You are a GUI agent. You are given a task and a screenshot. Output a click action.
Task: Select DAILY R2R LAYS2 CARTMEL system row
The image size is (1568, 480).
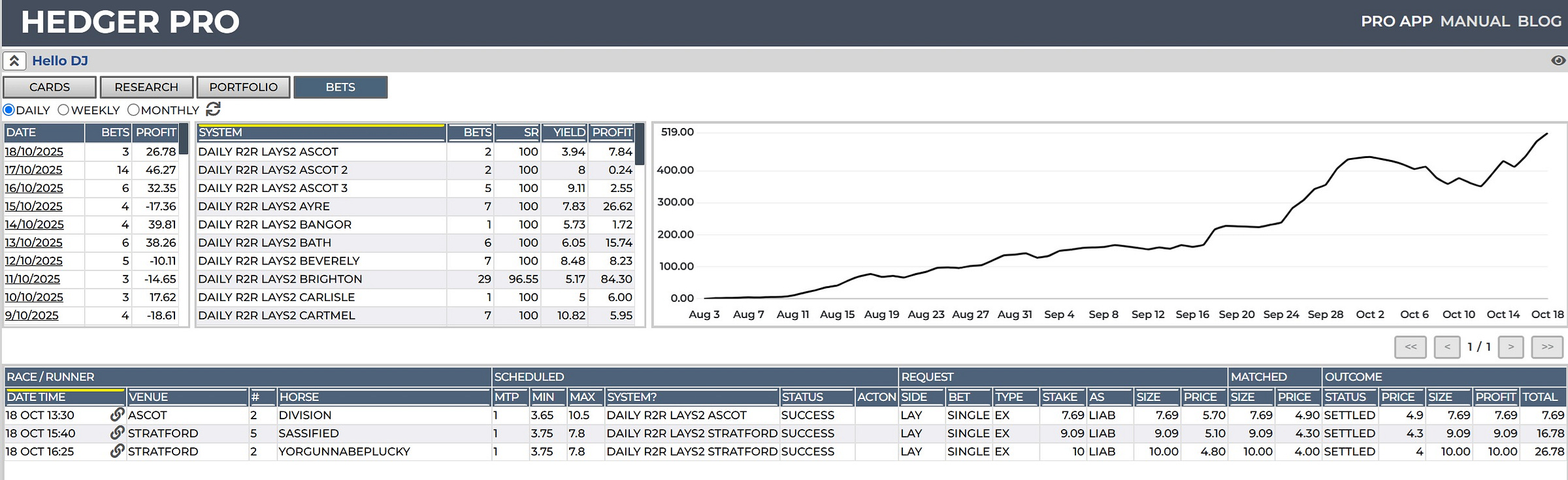coord(416,315)
